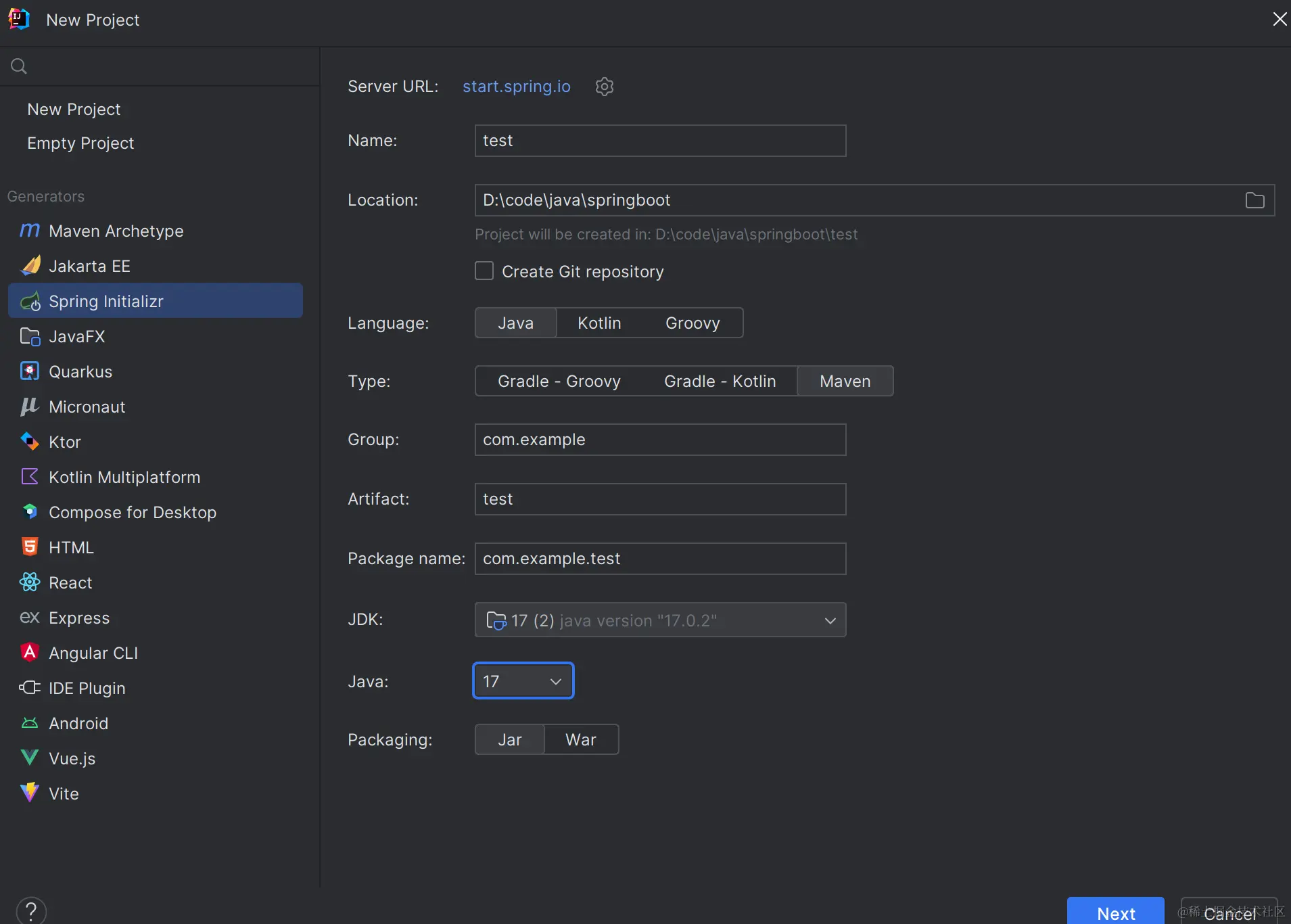This screenshot has width=1291, height=924.
Task: Click the HTML5 shield icon
Action: pyautogui.click(x=30, y=547)
